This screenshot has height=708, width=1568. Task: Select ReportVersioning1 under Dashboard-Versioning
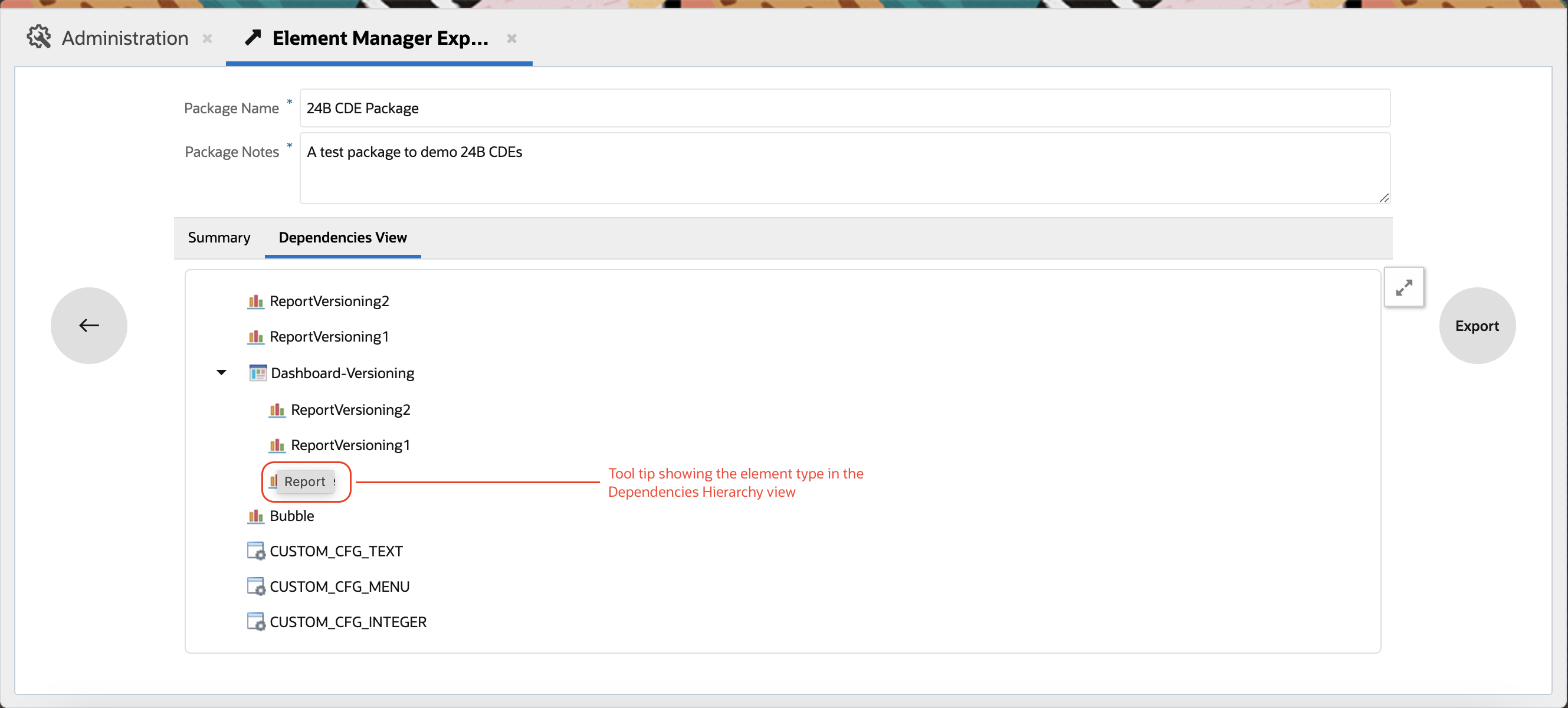352,445
